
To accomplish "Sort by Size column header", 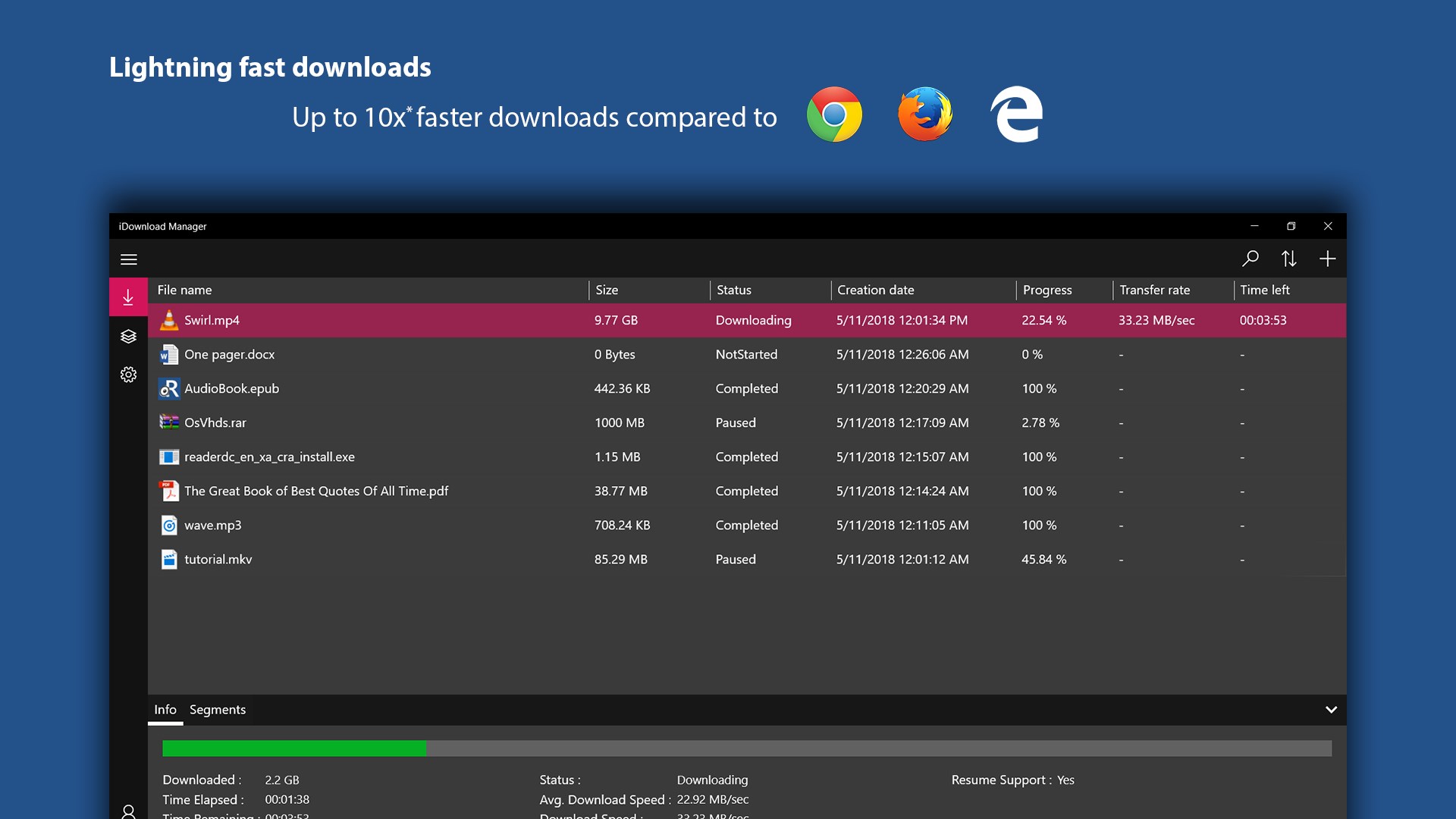I will click(x=607, y=290).
